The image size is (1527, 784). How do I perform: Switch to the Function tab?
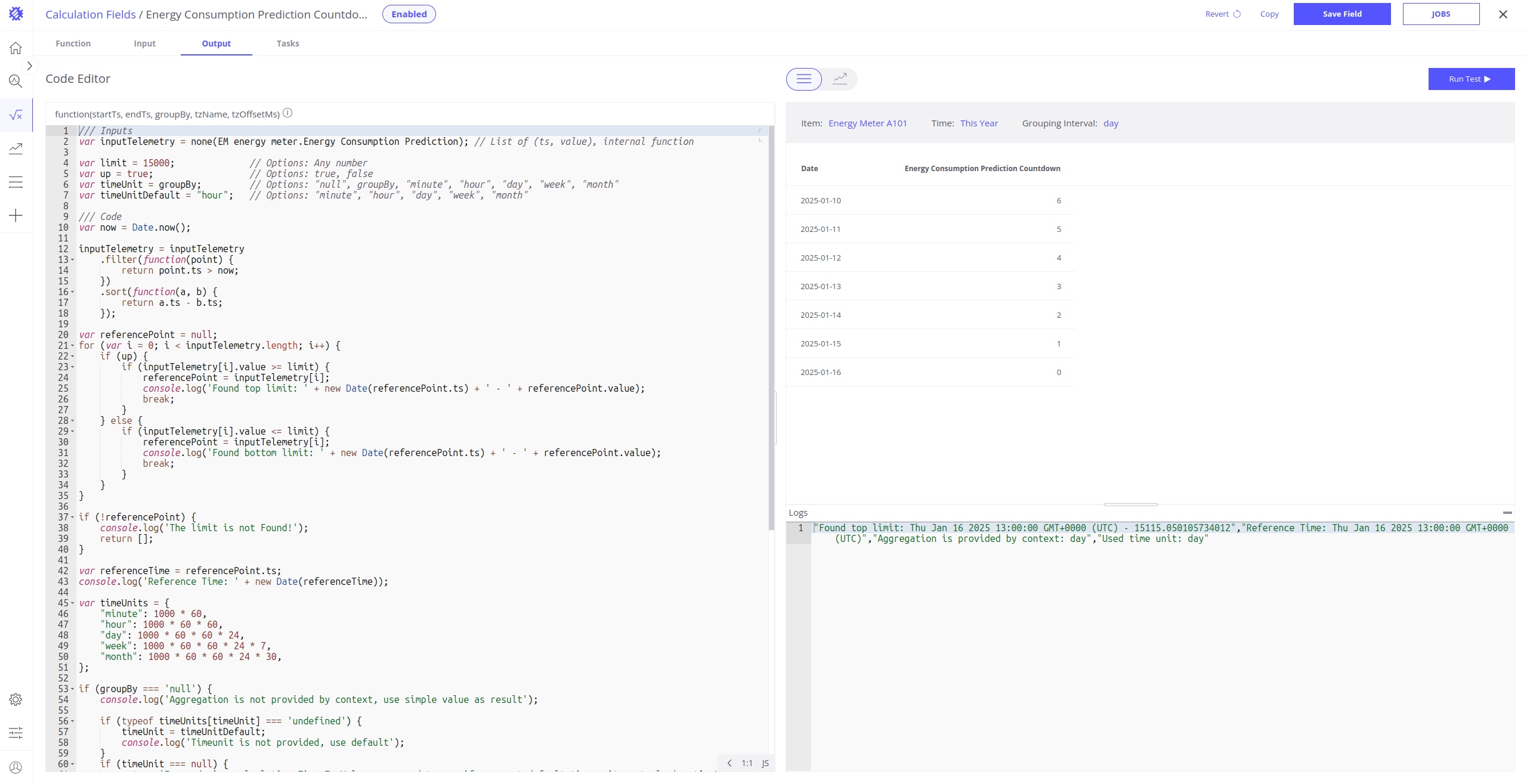(73, 44)
